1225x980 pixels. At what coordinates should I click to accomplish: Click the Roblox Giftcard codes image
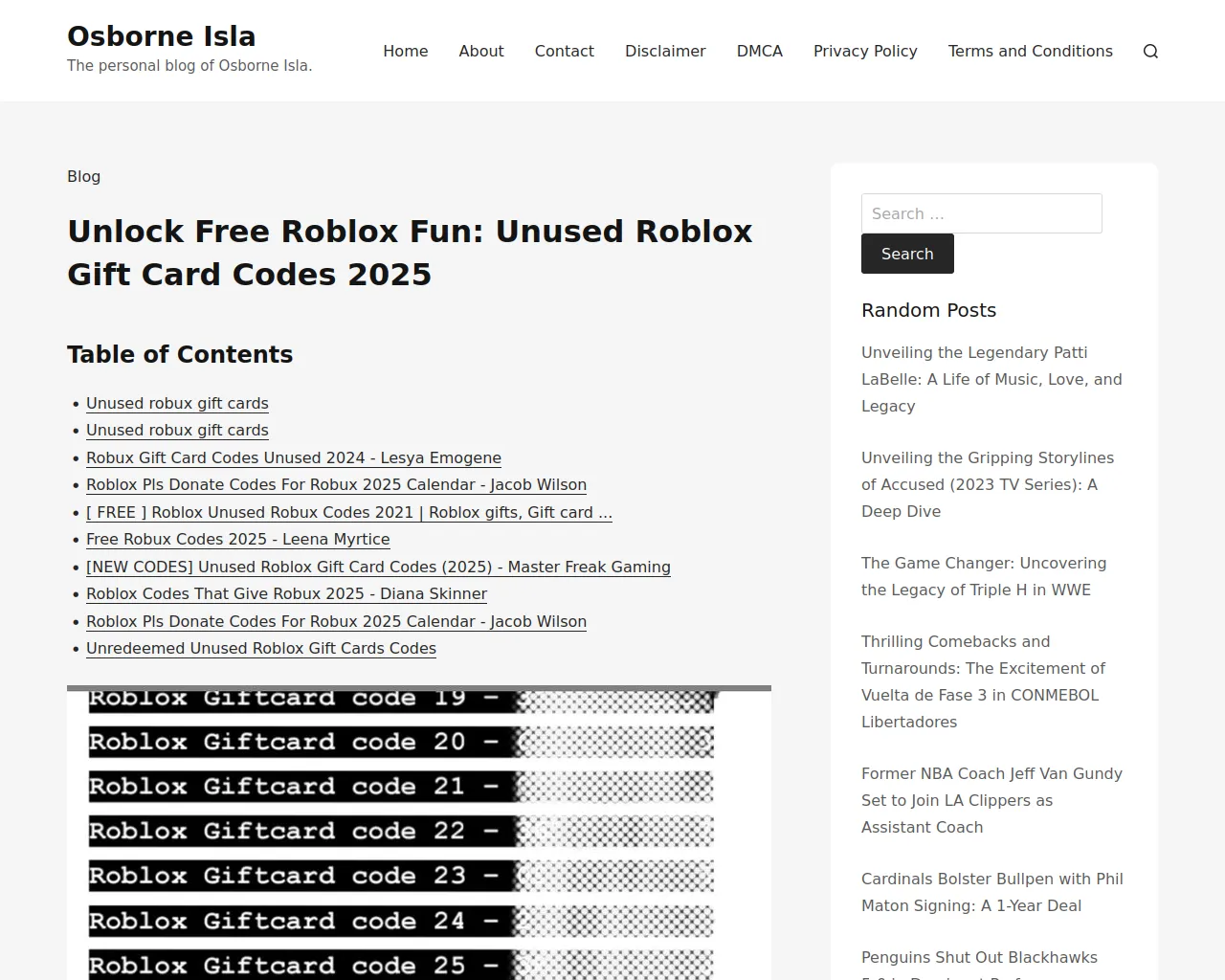click(419, 833)
